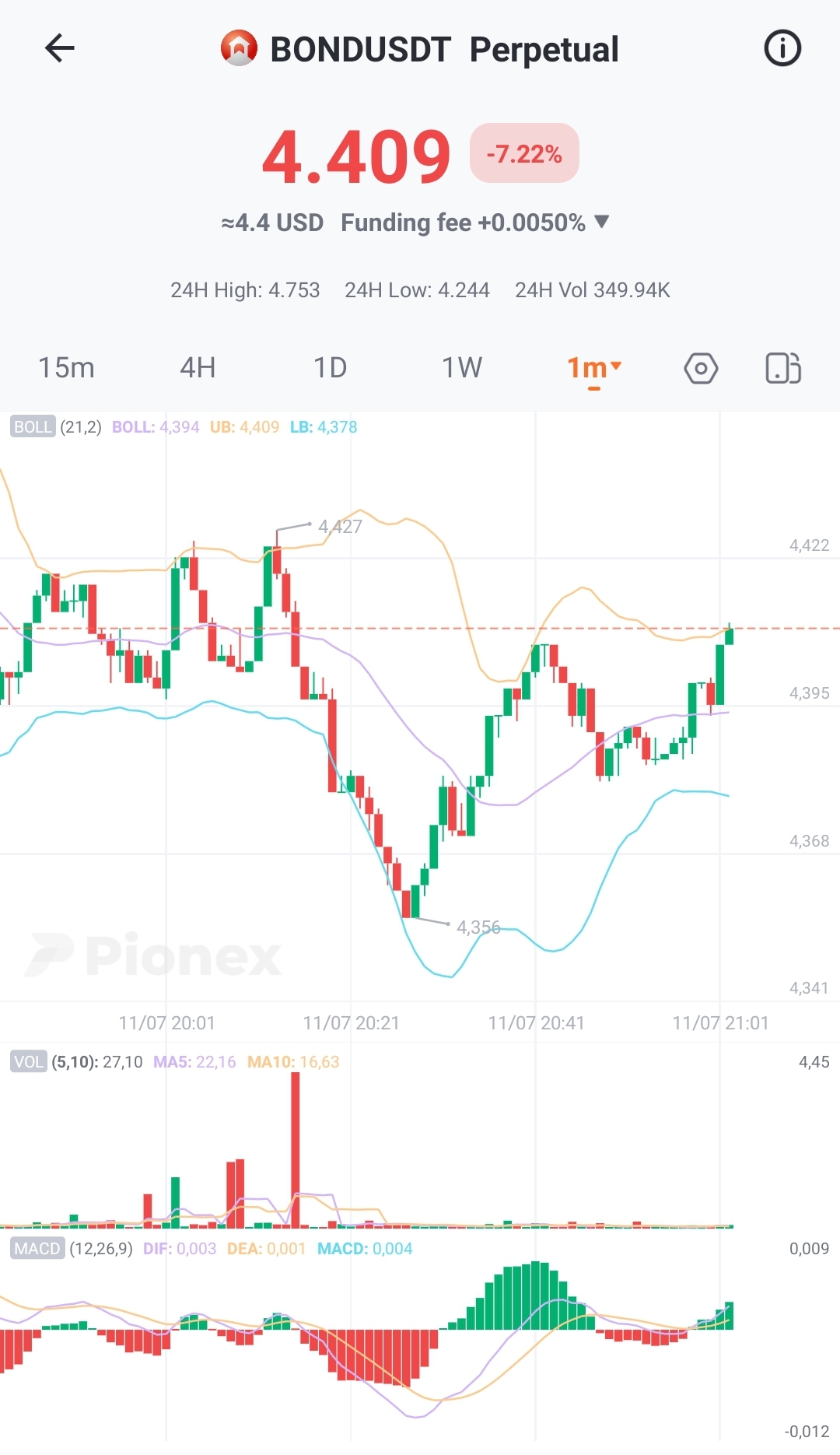Tap the MACD indicator label

[x=37, y=1249]
